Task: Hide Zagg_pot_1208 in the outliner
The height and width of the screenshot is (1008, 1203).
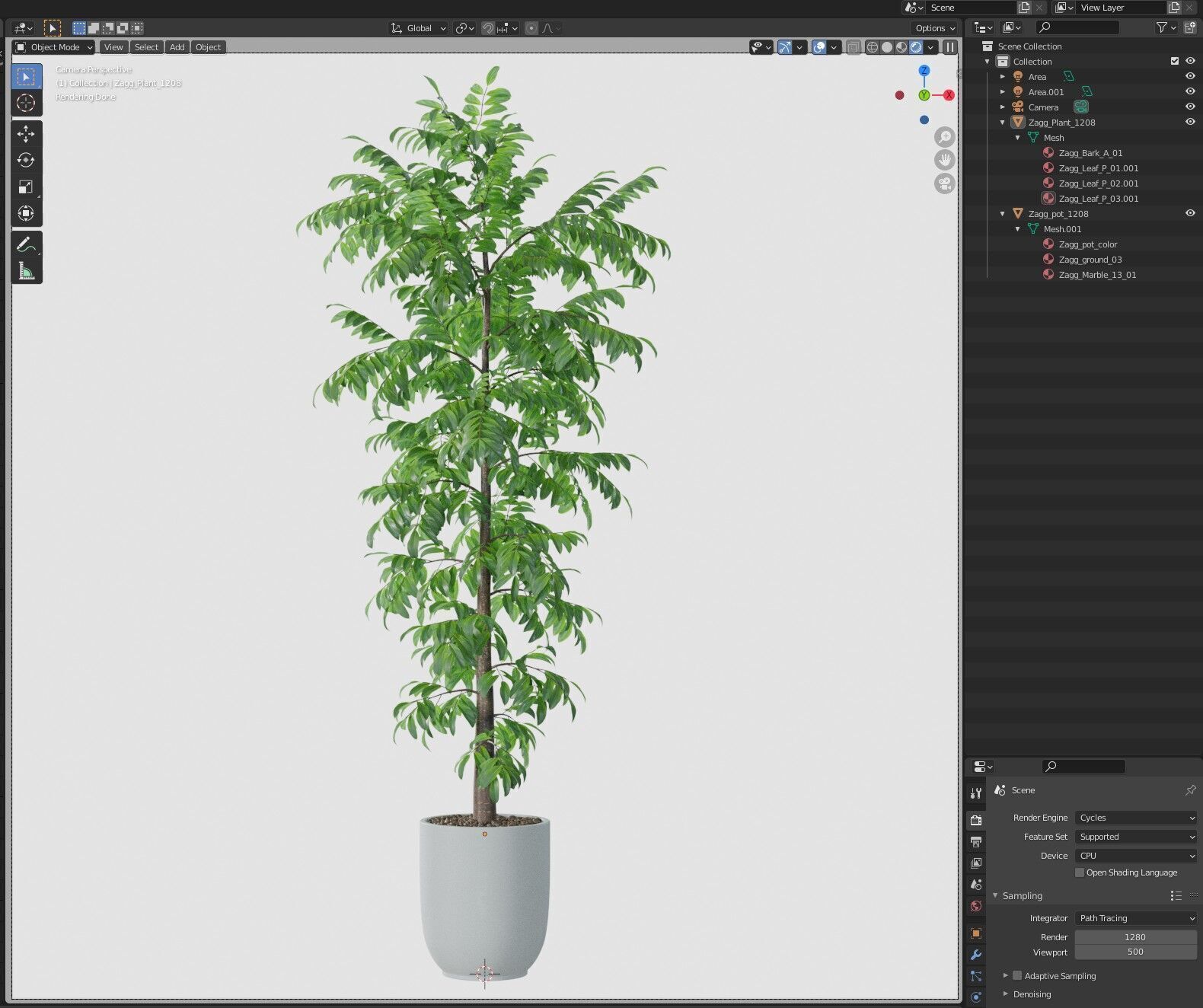Action: click(x=1190, y=213)
